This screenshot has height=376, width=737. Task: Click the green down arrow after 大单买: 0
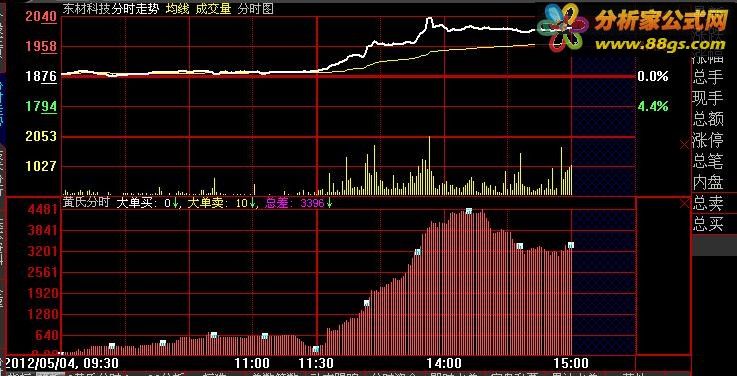[x=175, y=203]
